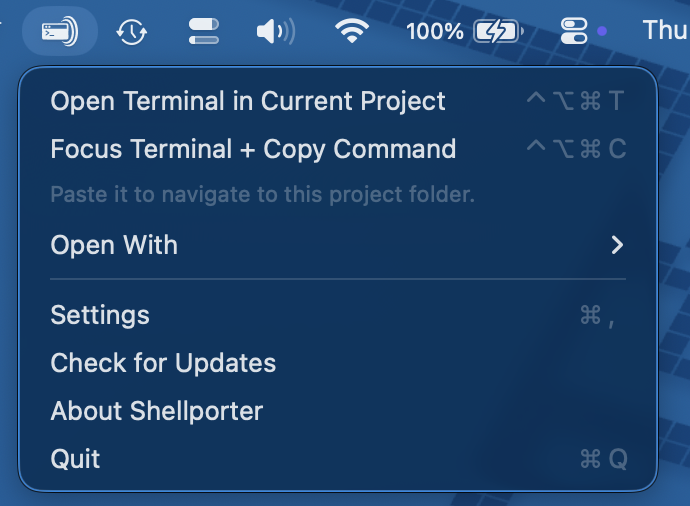Select Check for Updates
Image resolution: width=690 pixels, height=506 pixels.
pos(163,363)
